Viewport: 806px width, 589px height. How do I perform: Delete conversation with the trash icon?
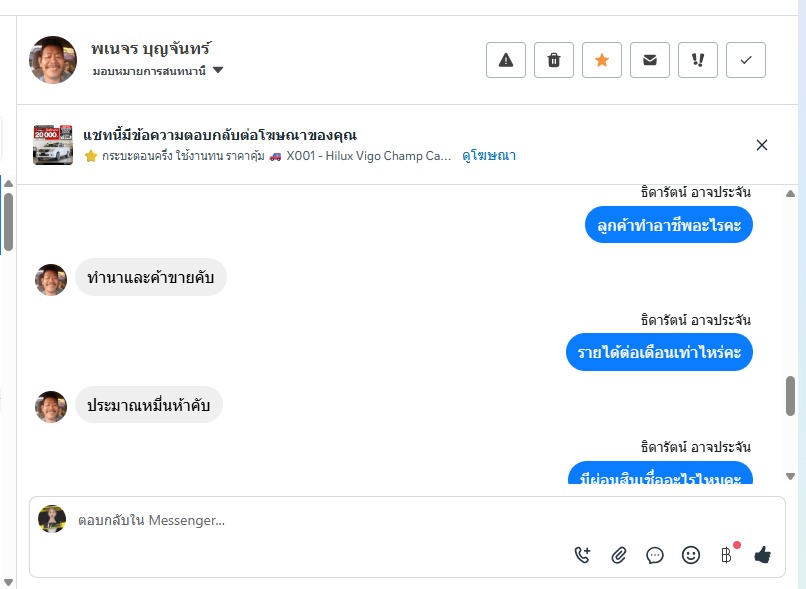tap(554, 60)
